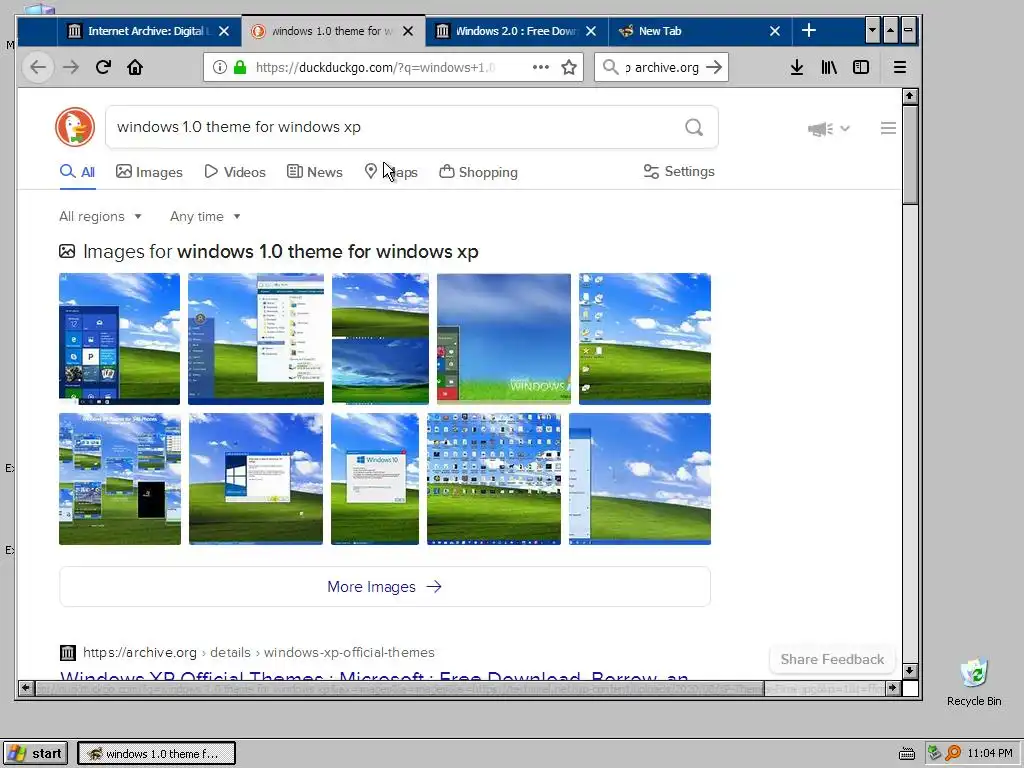The height and width of the screenshot is (768, 1024).
Task: Open DuckDuckGo side menu icon
Action: [888, 128]
